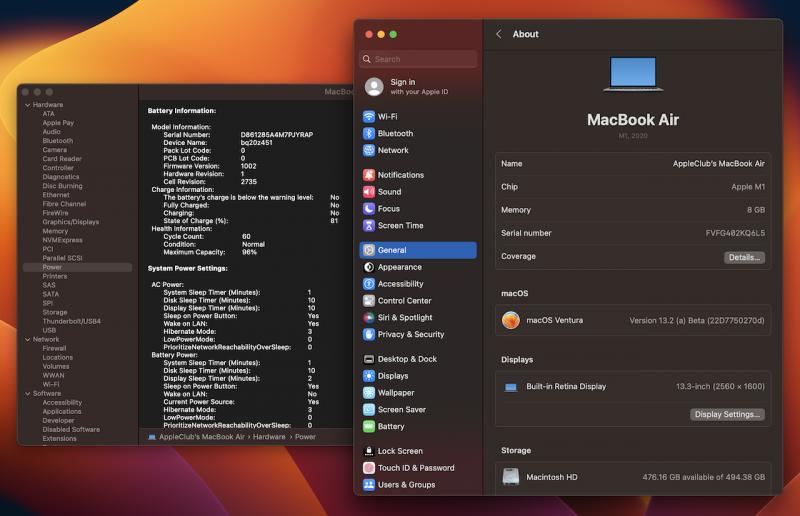Collapse the Network section in System Information
The image size is (800, 516).
pos(28,339)
